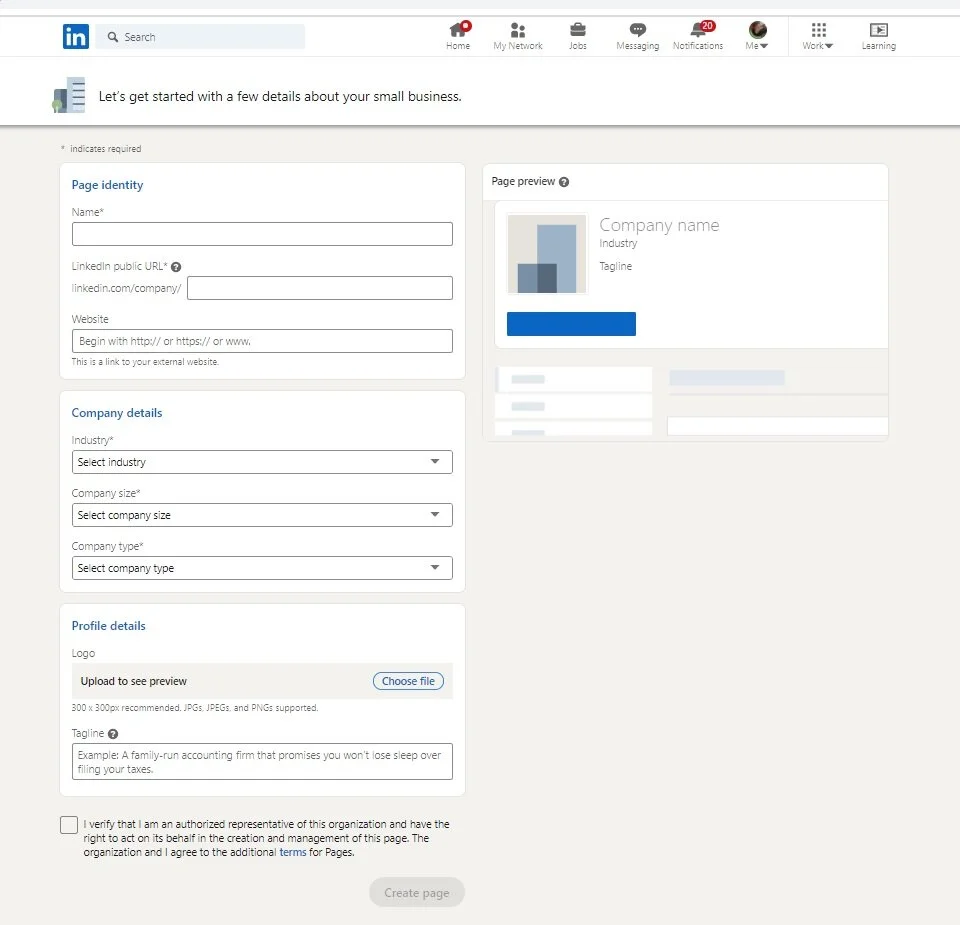Click the Tagline text area
Image resolution: width=960 pixels, height=925 pixels.
262,762
